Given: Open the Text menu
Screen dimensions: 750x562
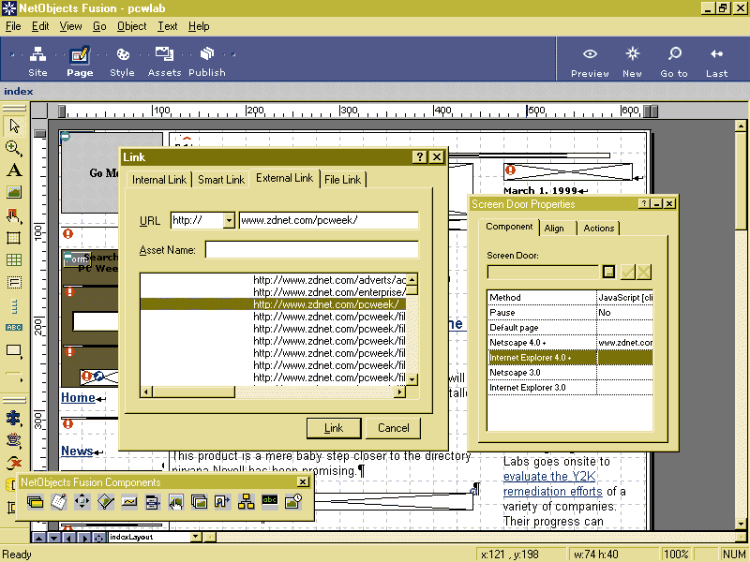Looking at the screenshot, I should click(167, 26).
